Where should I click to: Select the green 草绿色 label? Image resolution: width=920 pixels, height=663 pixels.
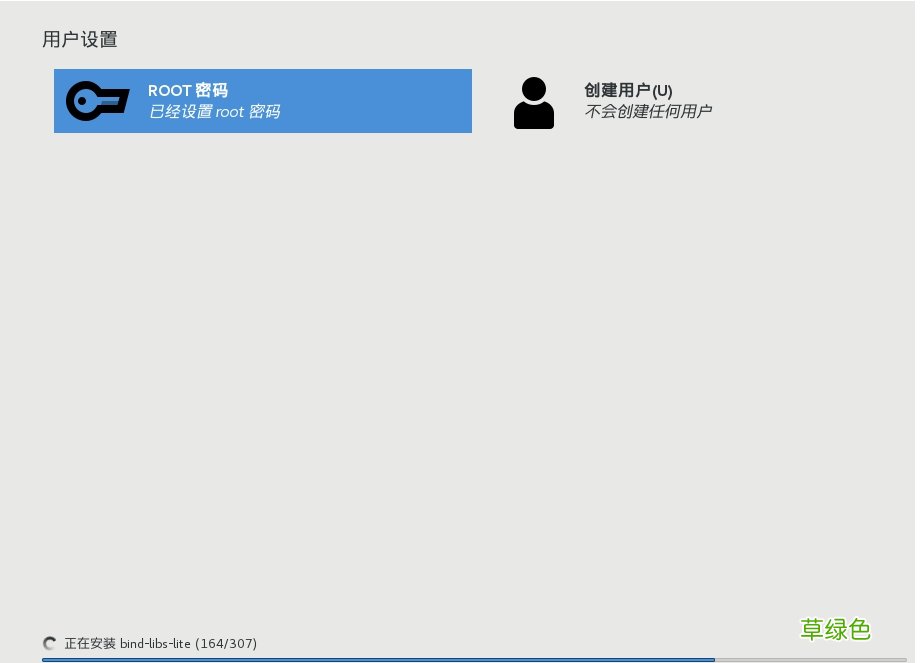835,630
